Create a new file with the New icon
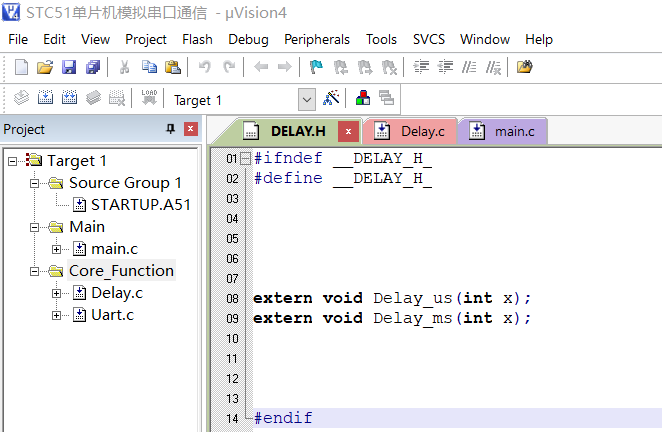Image resolution: width=662 pixels, height=432 pixels. [x=21, y=67]
